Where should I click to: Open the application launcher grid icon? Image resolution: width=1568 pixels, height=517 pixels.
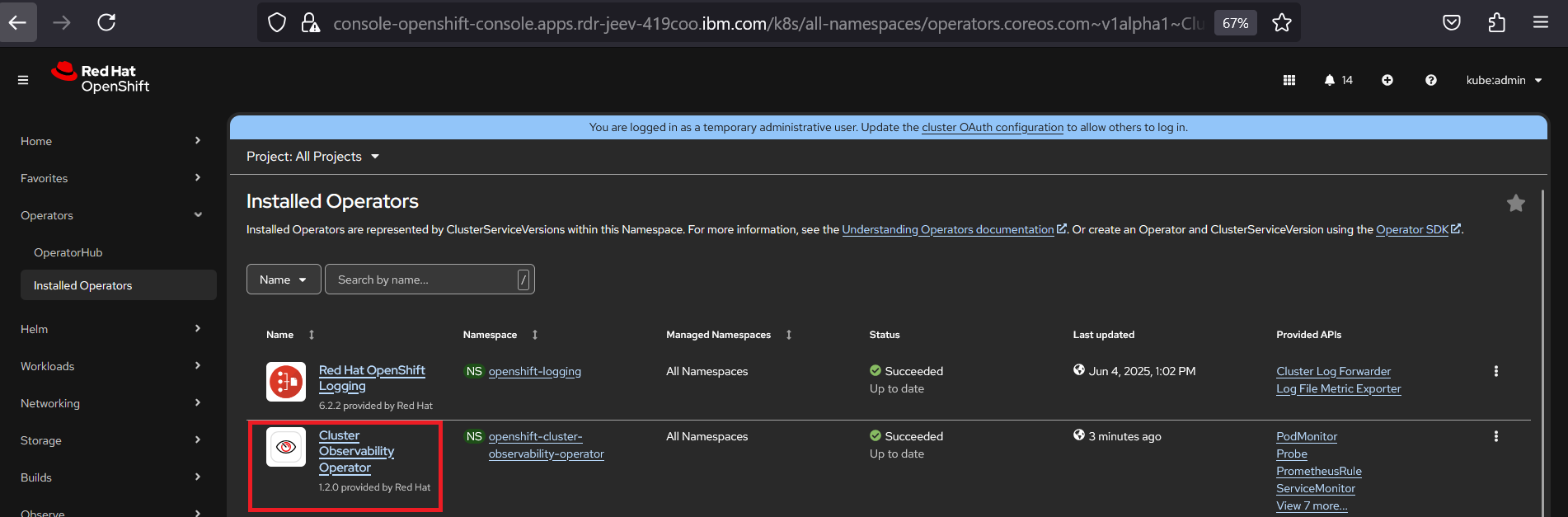1289,80
